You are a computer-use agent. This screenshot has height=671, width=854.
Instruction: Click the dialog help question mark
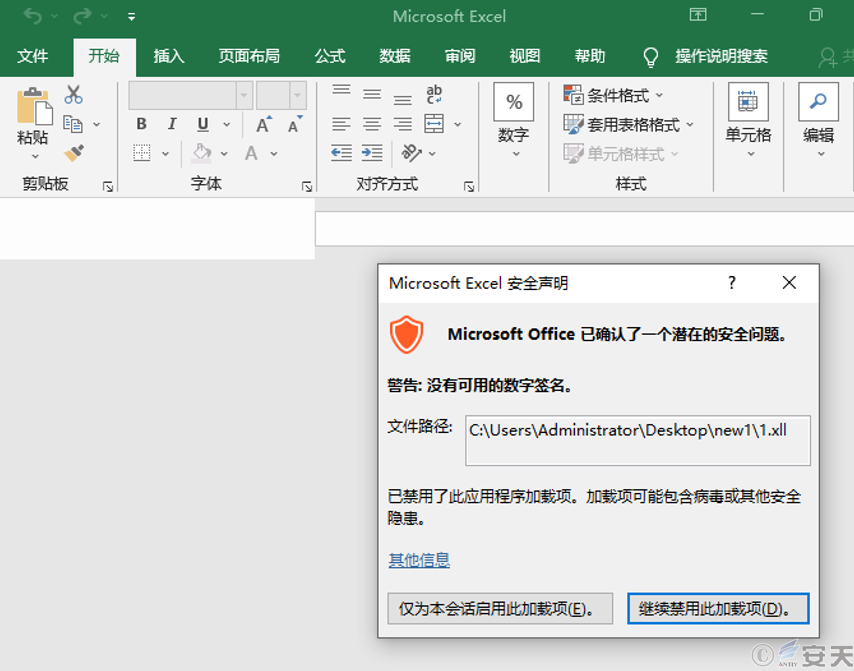pos(731,283)
